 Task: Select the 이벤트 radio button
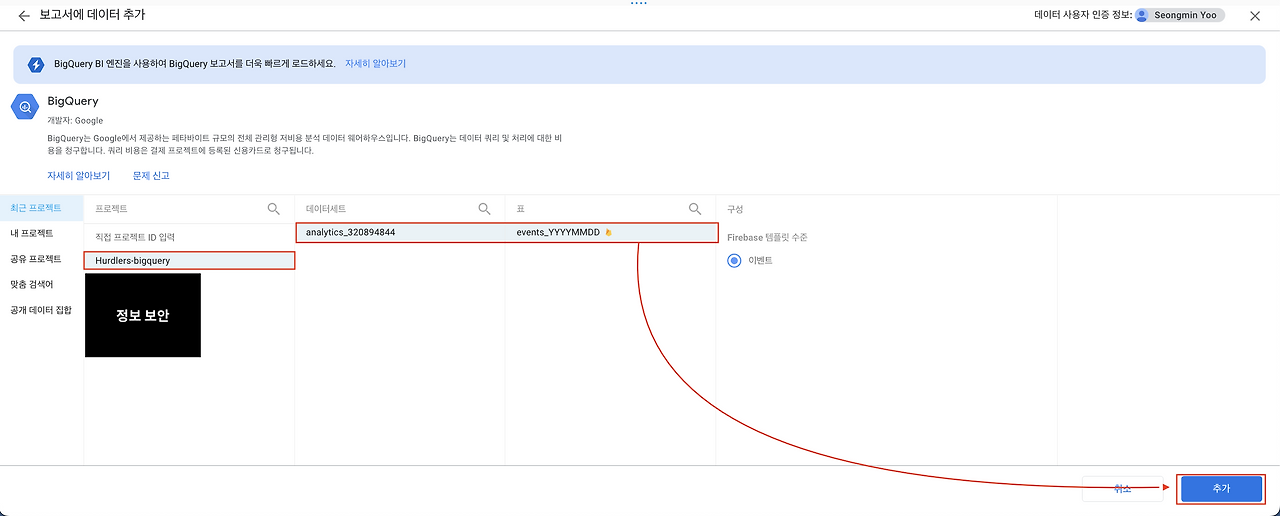click(735, 260)
